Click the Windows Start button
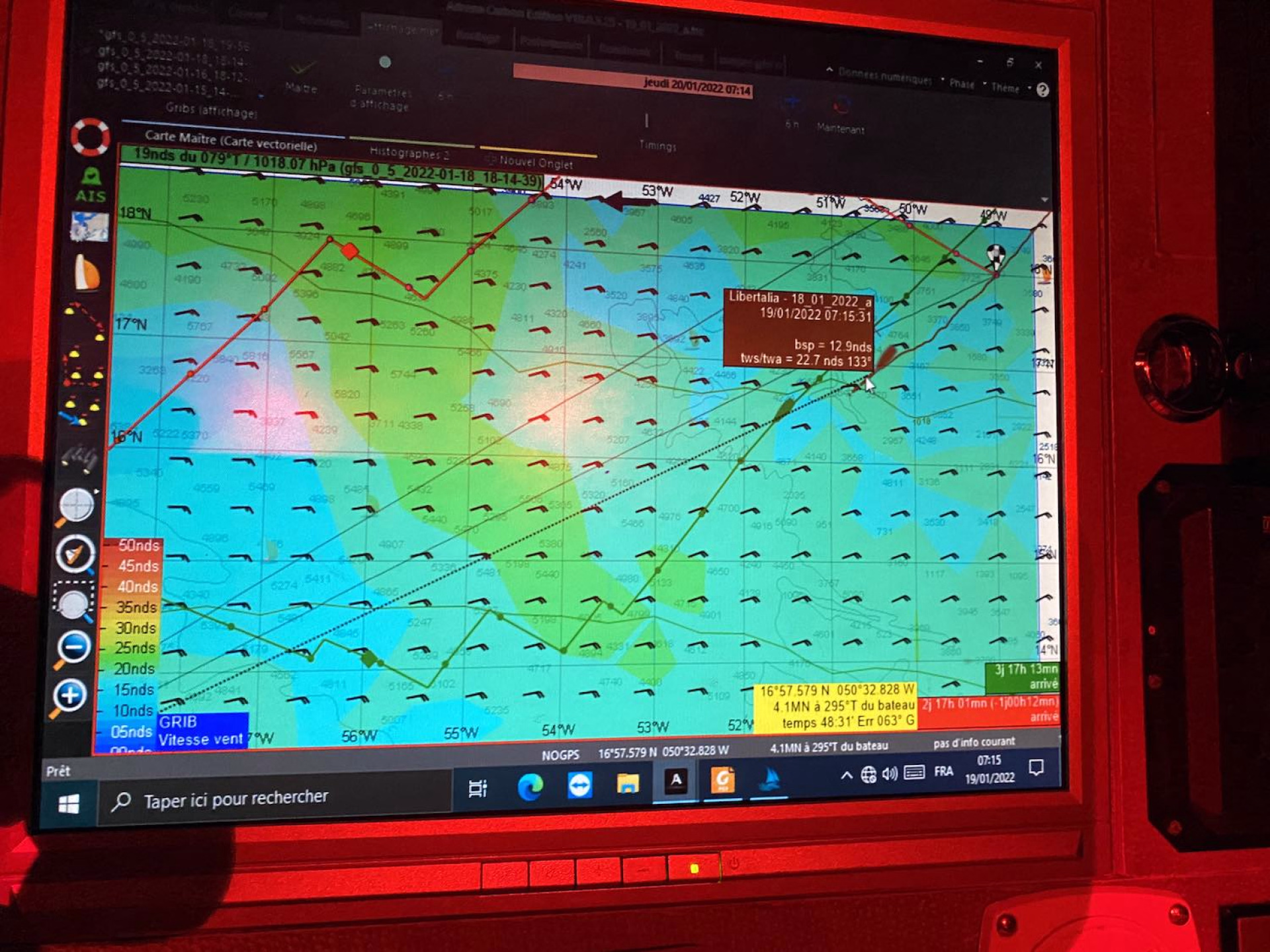This screenshot has width=1270, height=952. click(x=69, y=805)
